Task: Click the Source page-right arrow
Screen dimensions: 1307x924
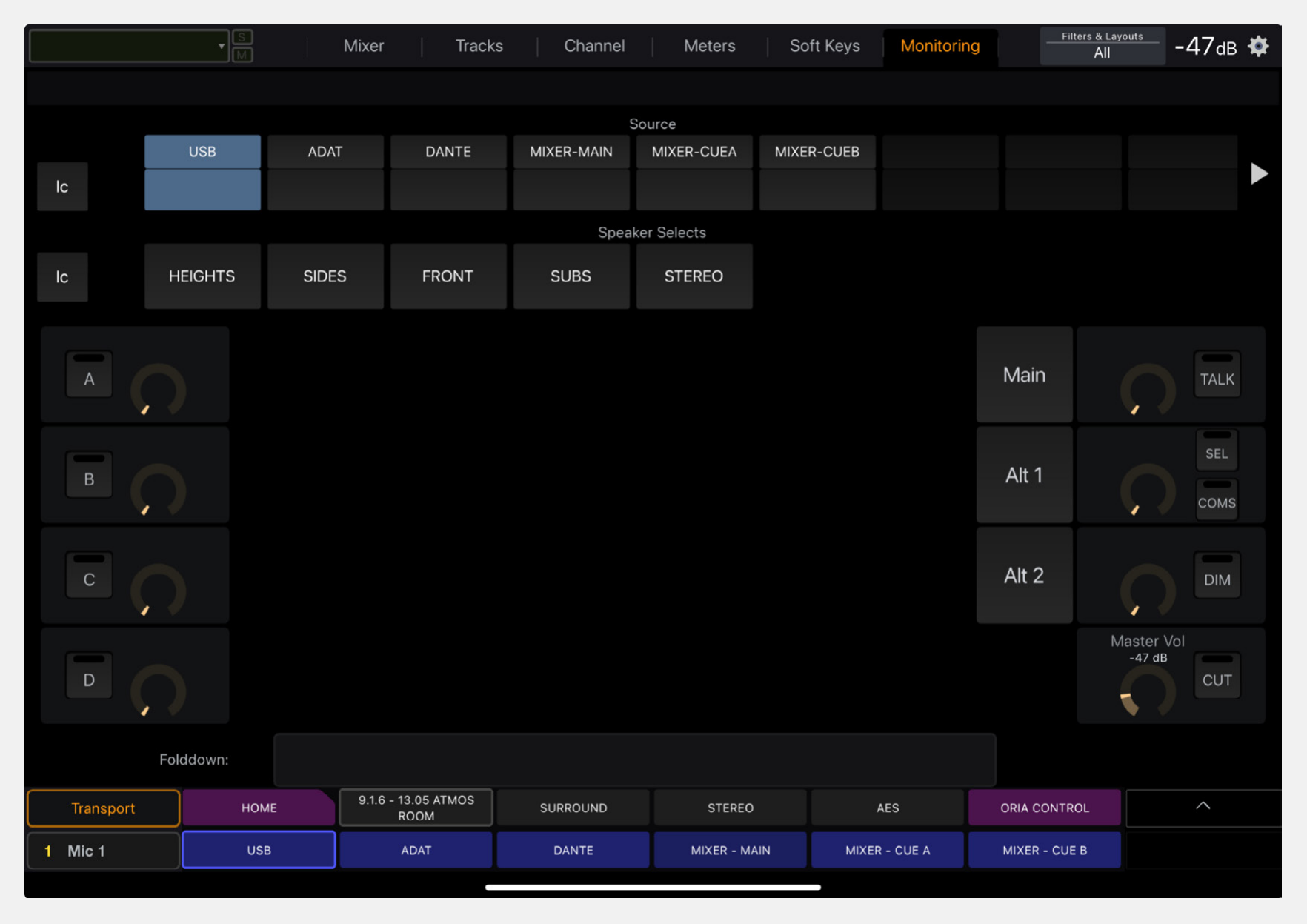Action: [1259, 173]
